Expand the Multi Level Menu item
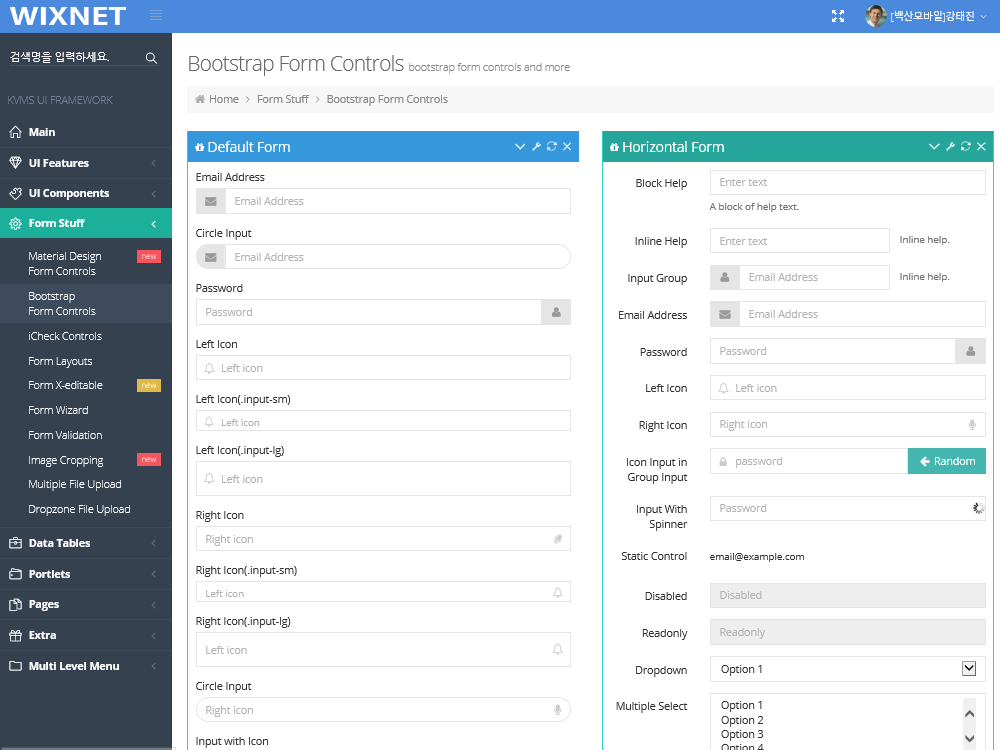Screen dimensions: 1000x750 tap(86, 666)
